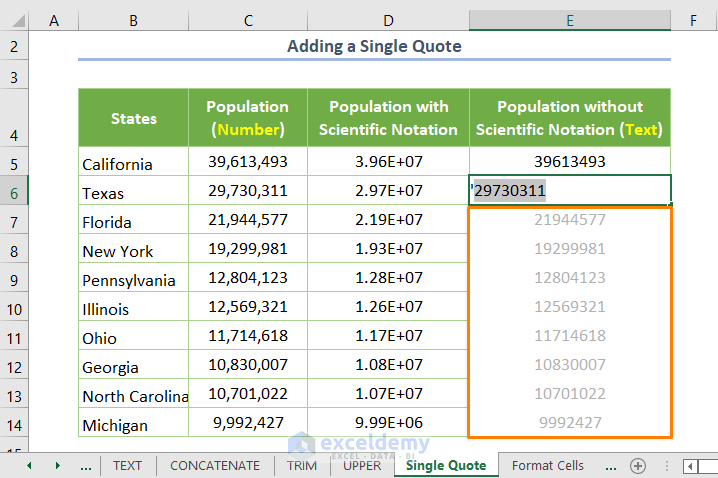718x478 pixels.
Task: Click the Texas population cell 29,730,311
Action: (x=248, y=192)
